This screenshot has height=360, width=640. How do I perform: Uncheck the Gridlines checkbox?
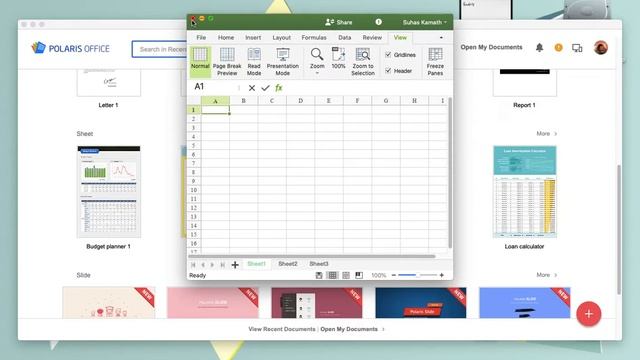(388, 54)
